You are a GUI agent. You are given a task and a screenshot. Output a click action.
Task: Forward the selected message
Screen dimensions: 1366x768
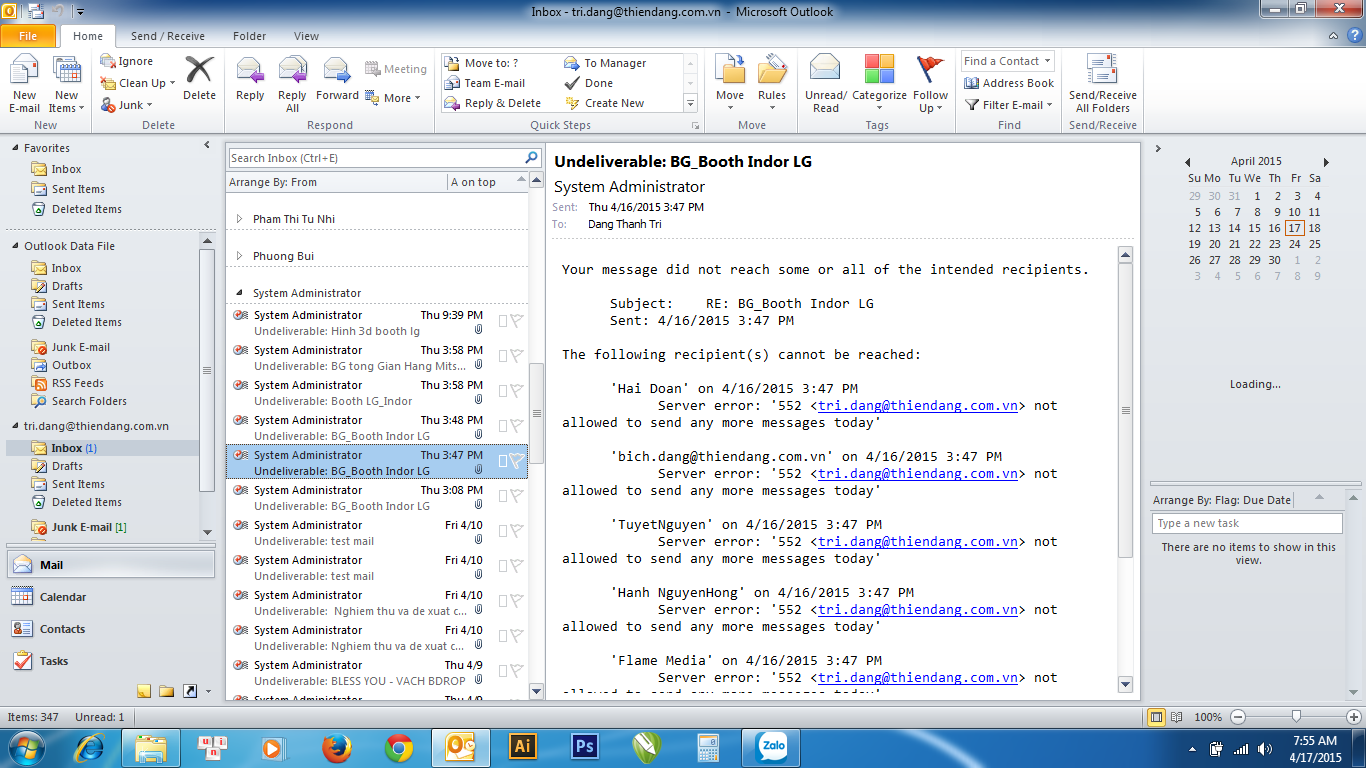point(337,80)
